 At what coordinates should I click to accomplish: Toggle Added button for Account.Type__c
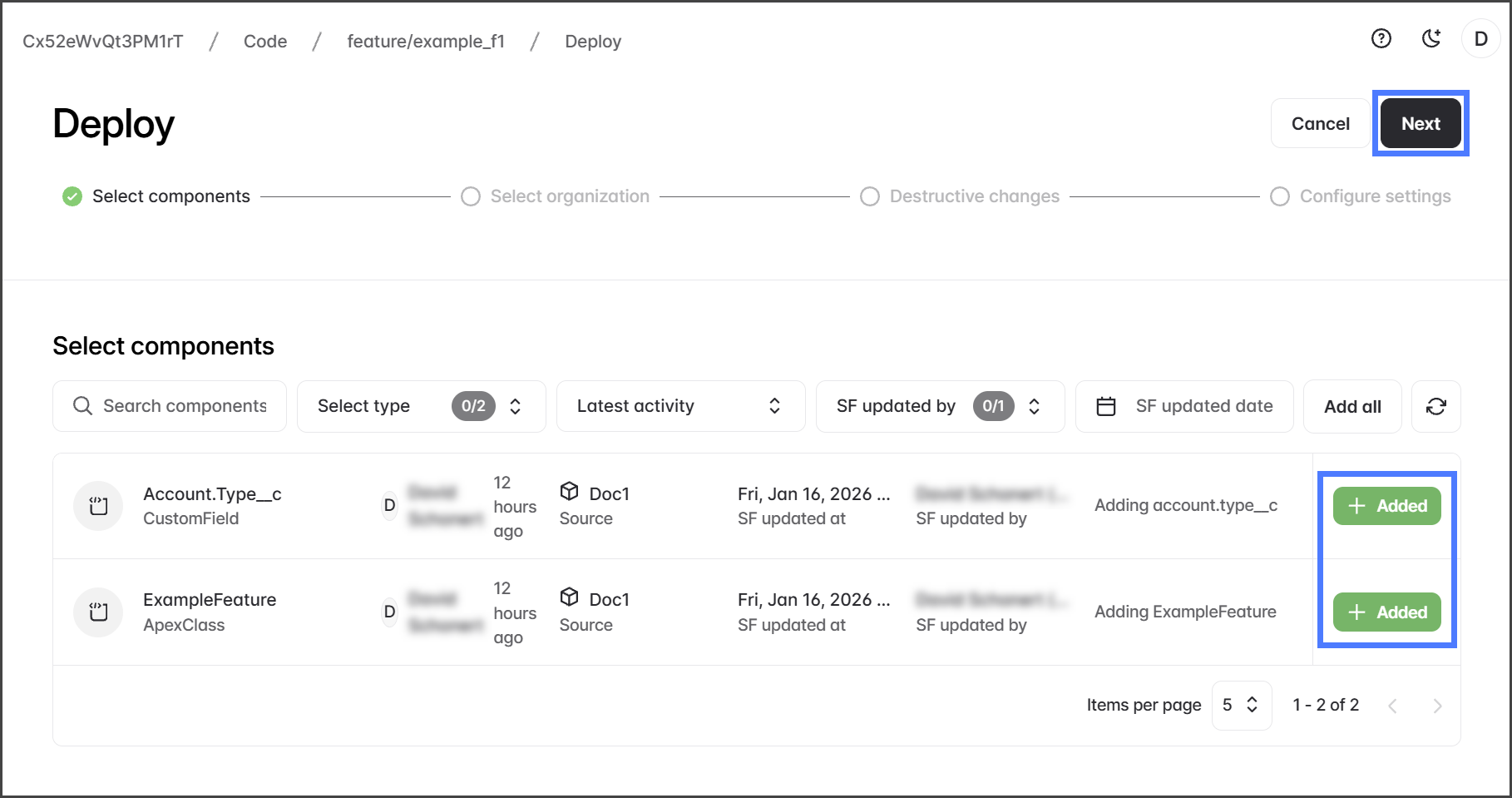tap(1386, 506)
